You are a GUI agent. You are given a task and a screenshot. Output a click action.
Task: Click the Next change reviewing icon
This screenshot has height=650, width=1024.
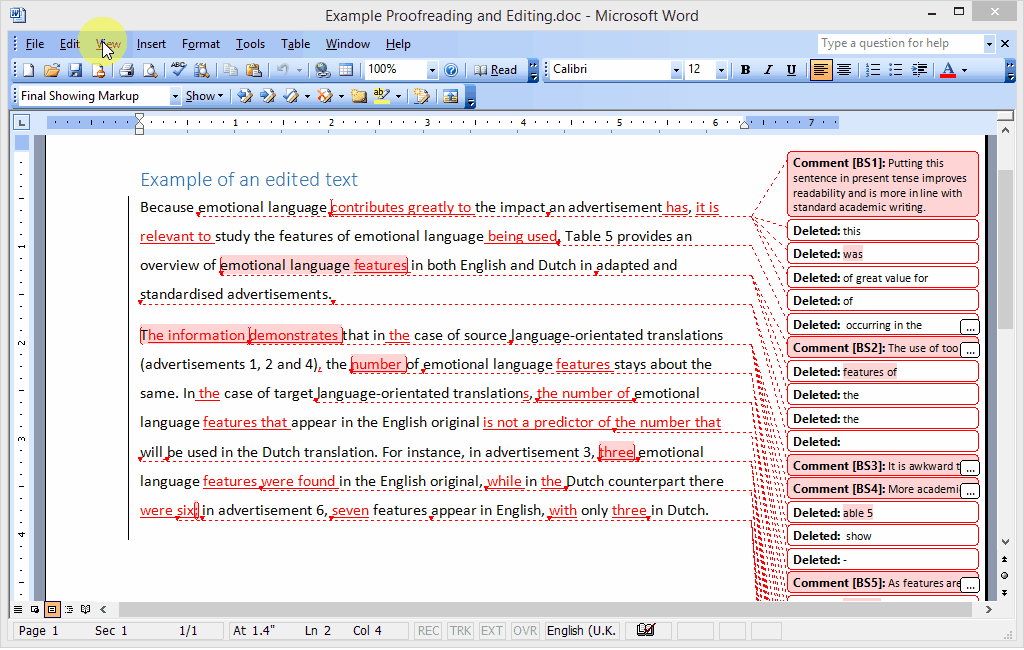(267, 95)
